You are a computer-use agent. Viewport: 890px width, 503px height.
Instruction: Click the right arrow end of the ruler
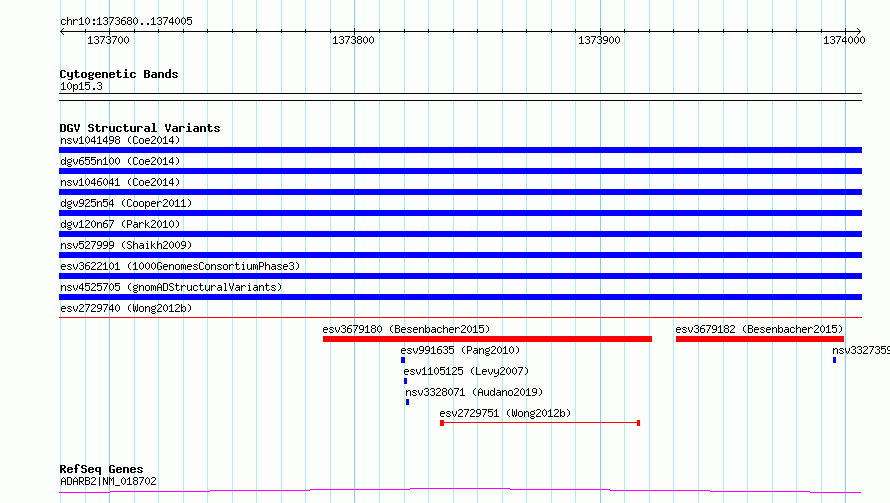(859, 31)
